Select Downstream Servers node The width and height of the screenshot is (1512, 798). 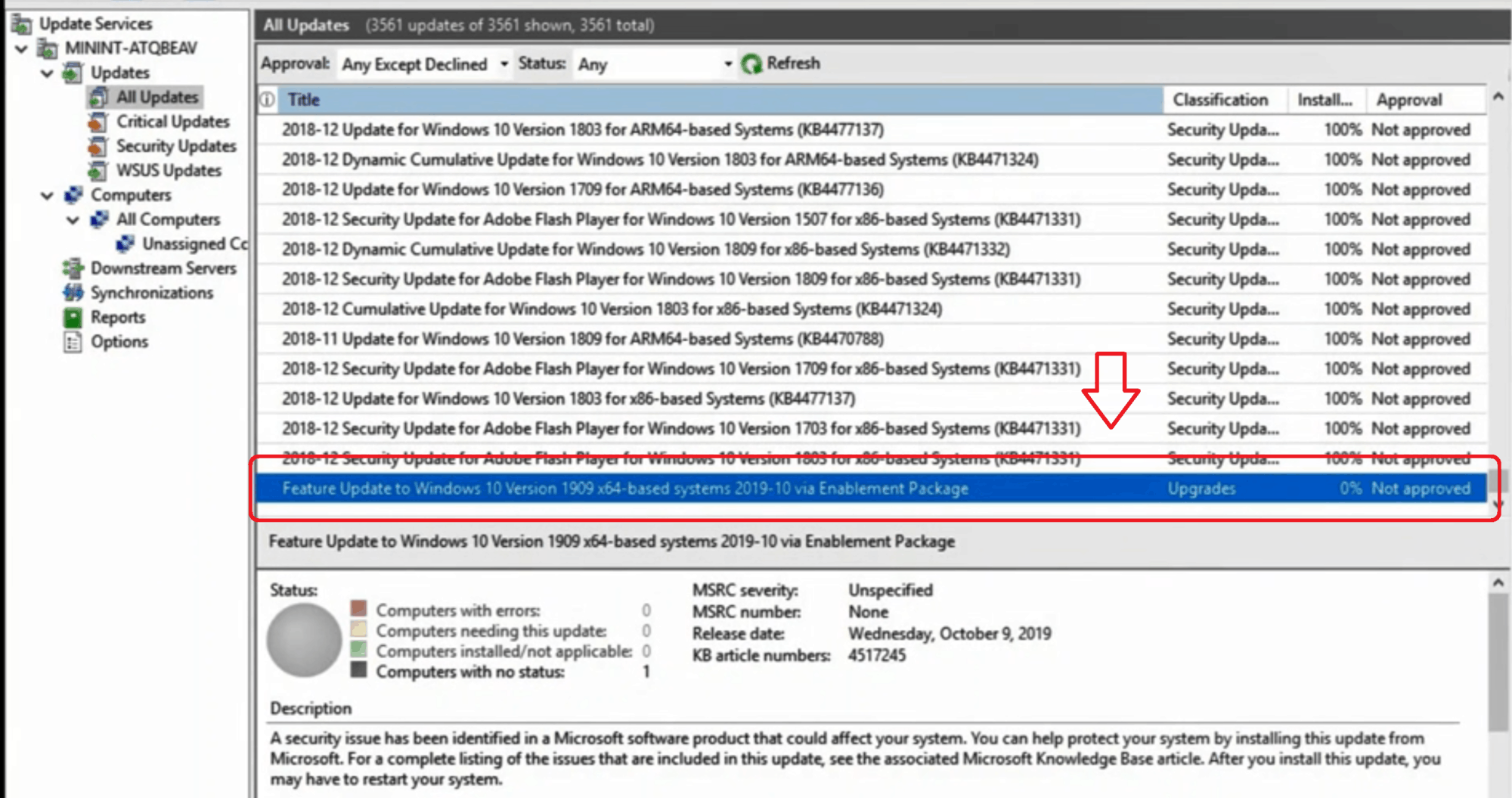pyautogui.click(x=163, y=269)
